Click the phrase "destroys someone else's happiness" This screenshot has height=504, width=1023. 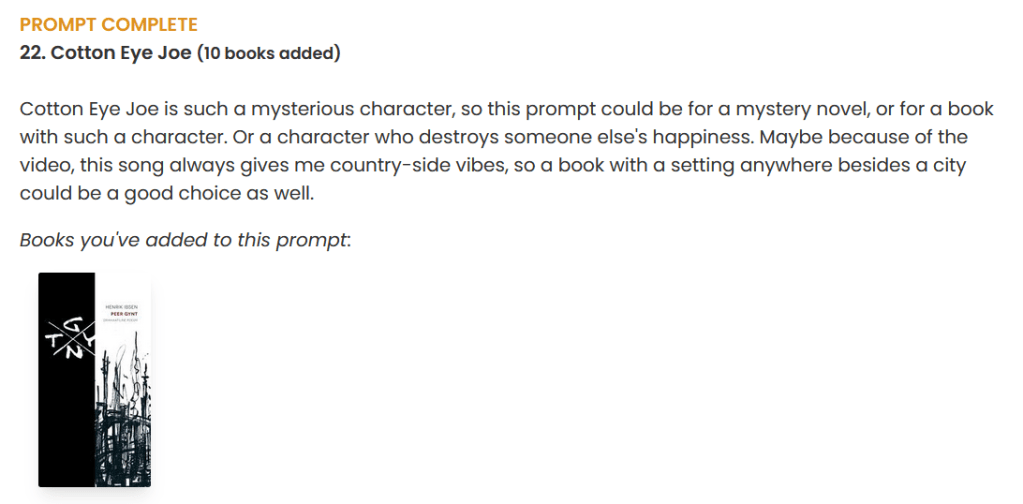(x=636, y=136)
